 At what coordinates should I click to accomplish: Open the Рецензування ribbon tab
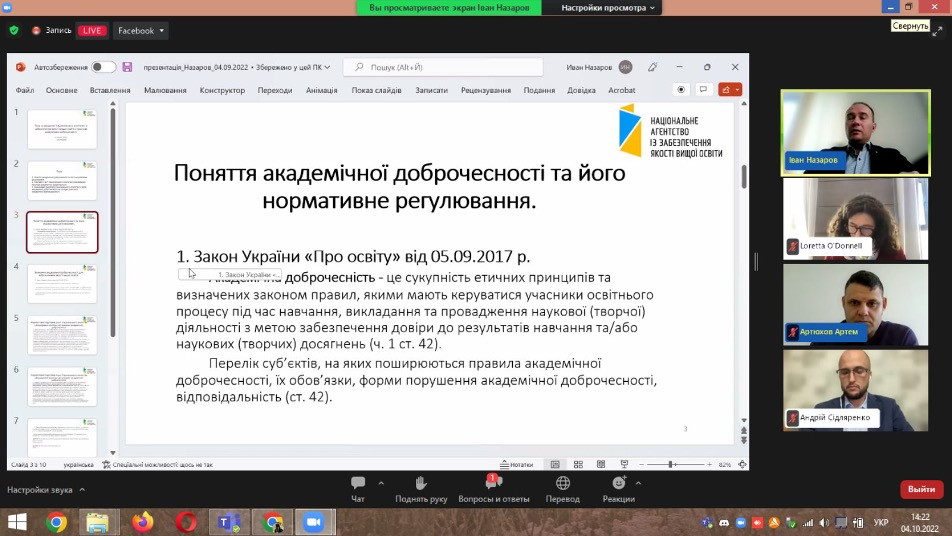coord(486,90)
